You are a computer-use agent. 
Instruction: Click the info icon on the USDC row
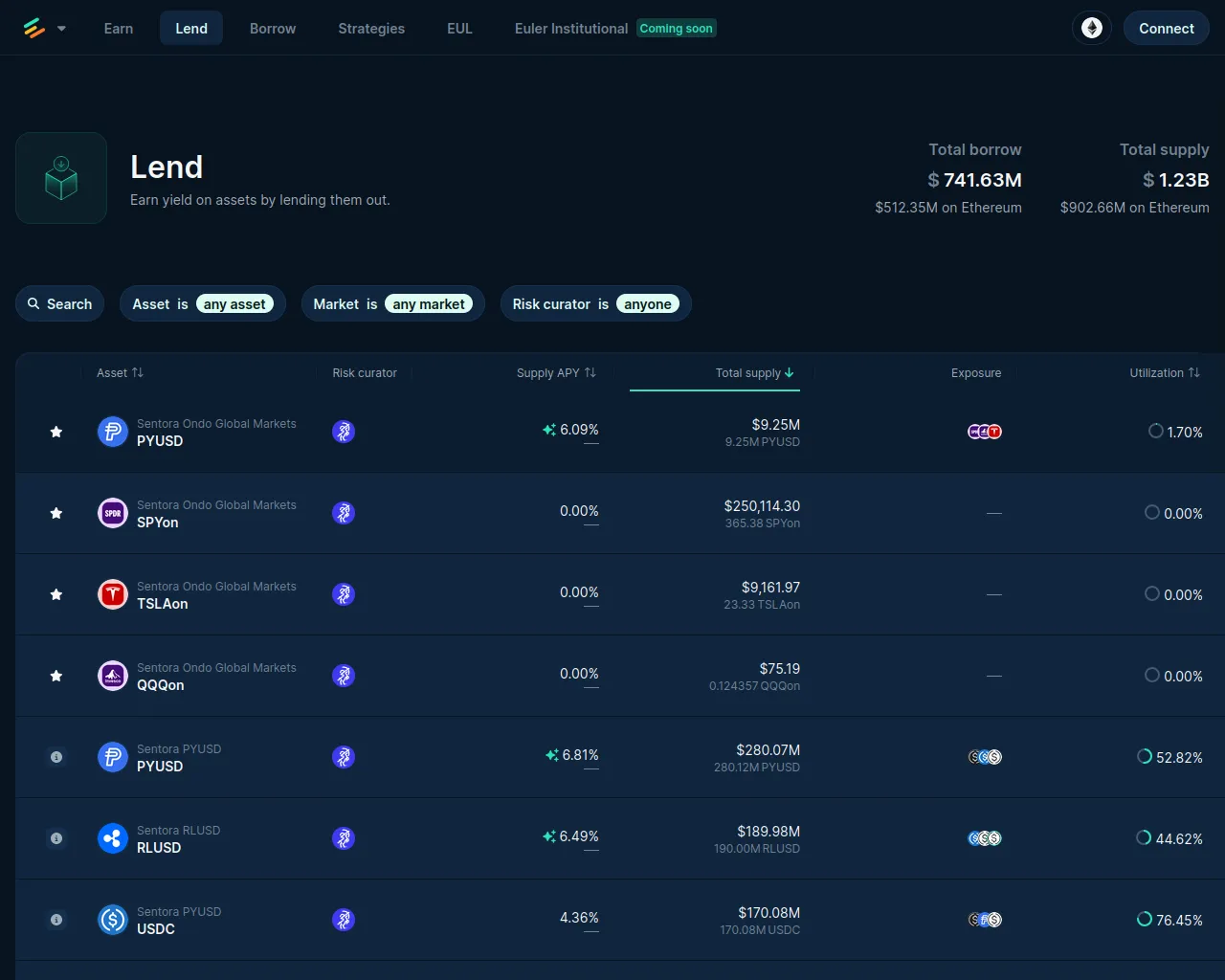coord(56,920)
